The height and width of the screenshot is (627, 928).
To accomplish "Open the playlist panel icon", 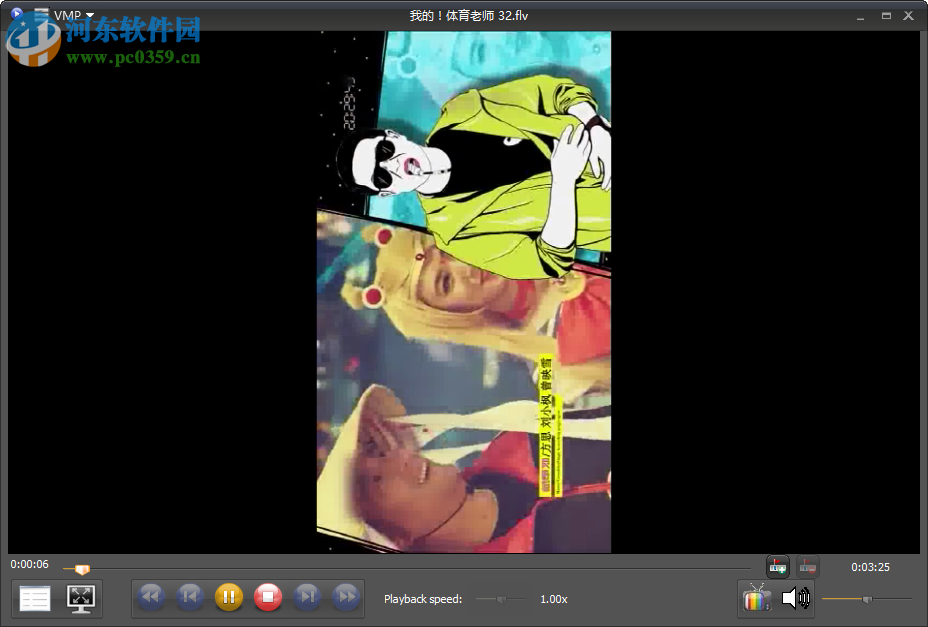I will (35, 598).
